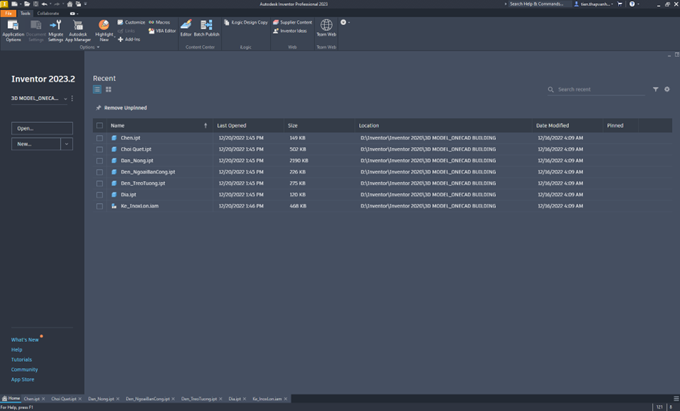
Task: Check the box beside Dan_Nong.ipt
Action: tap(100, 161)
